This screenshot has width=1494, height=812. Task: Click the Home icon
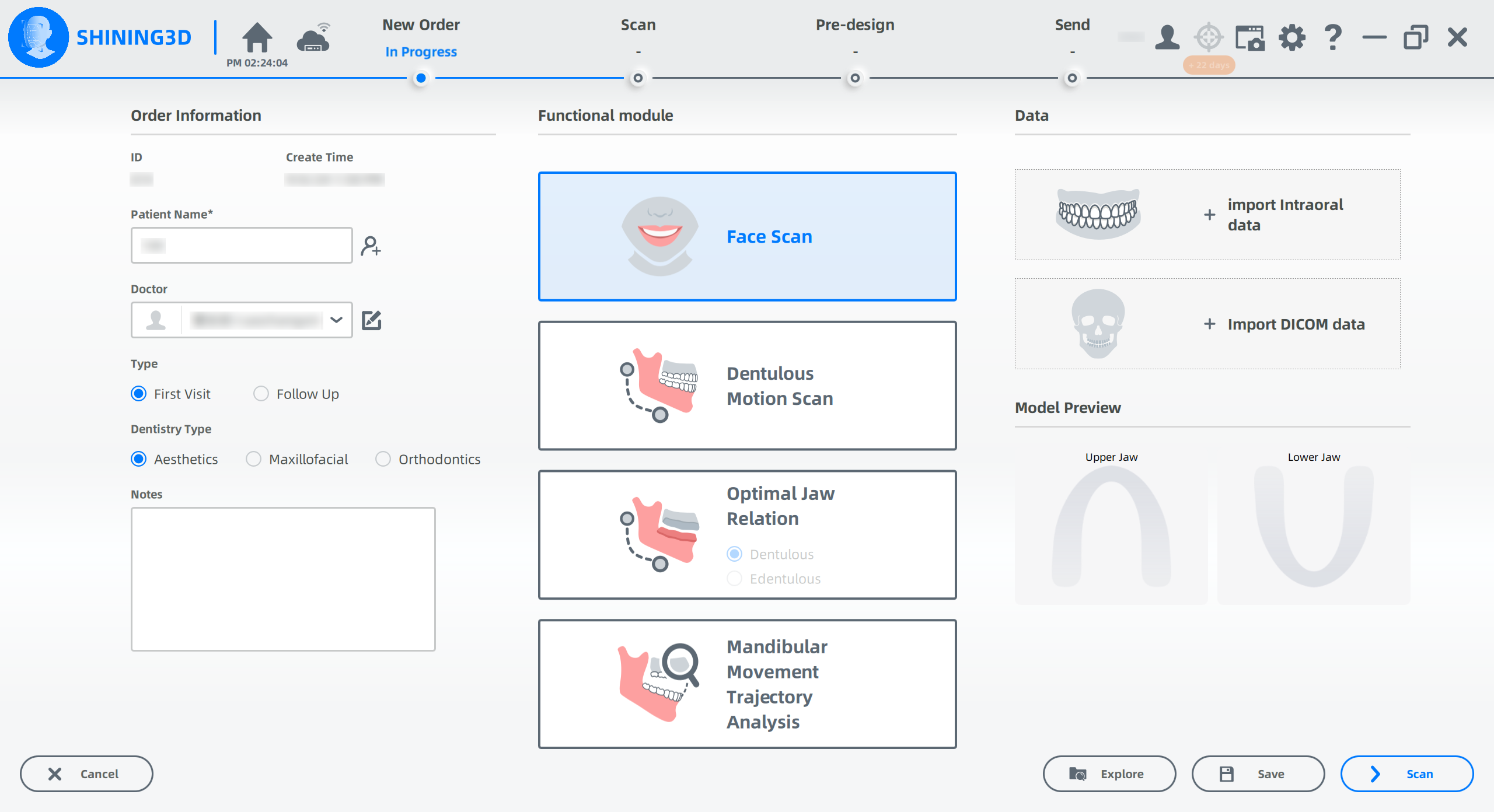point(257,38)
